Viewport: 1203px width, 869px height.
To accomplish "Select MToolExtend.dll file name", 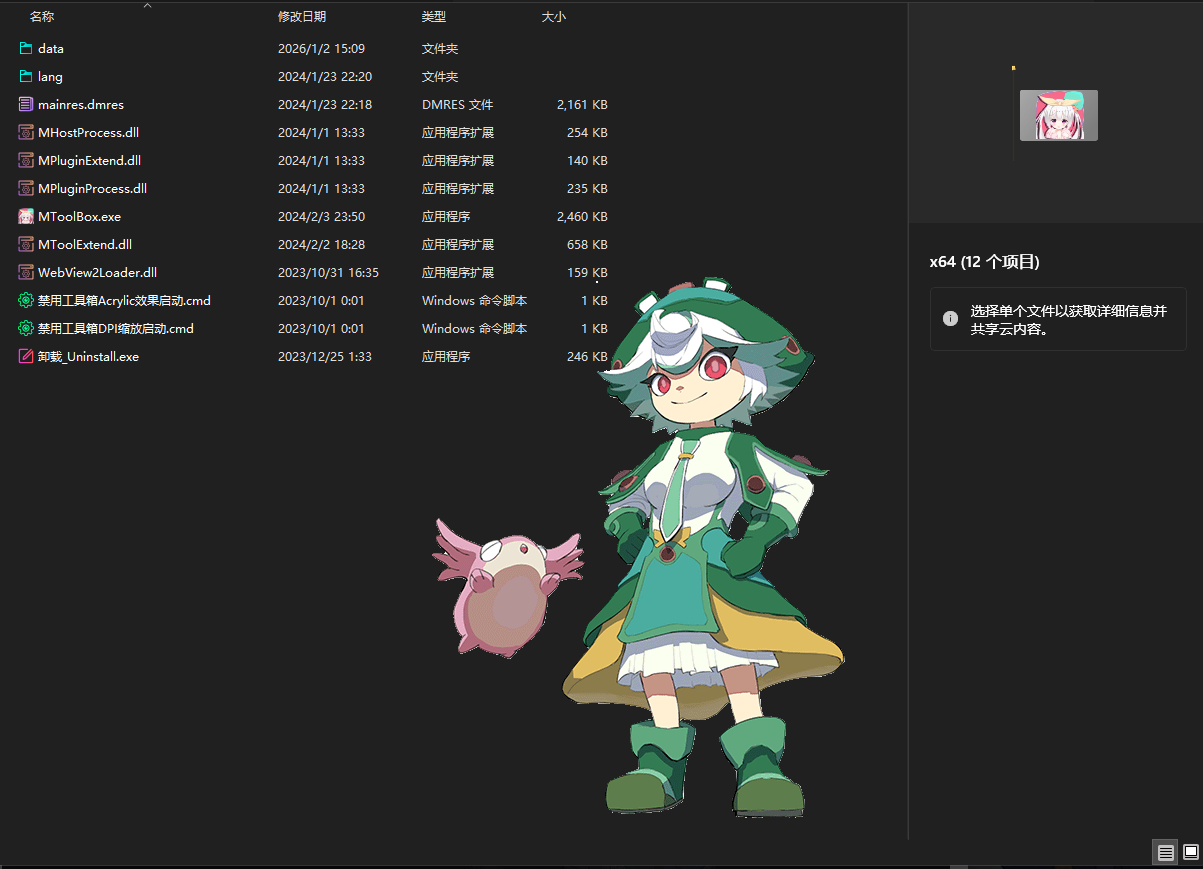I will tap(85, 244).
